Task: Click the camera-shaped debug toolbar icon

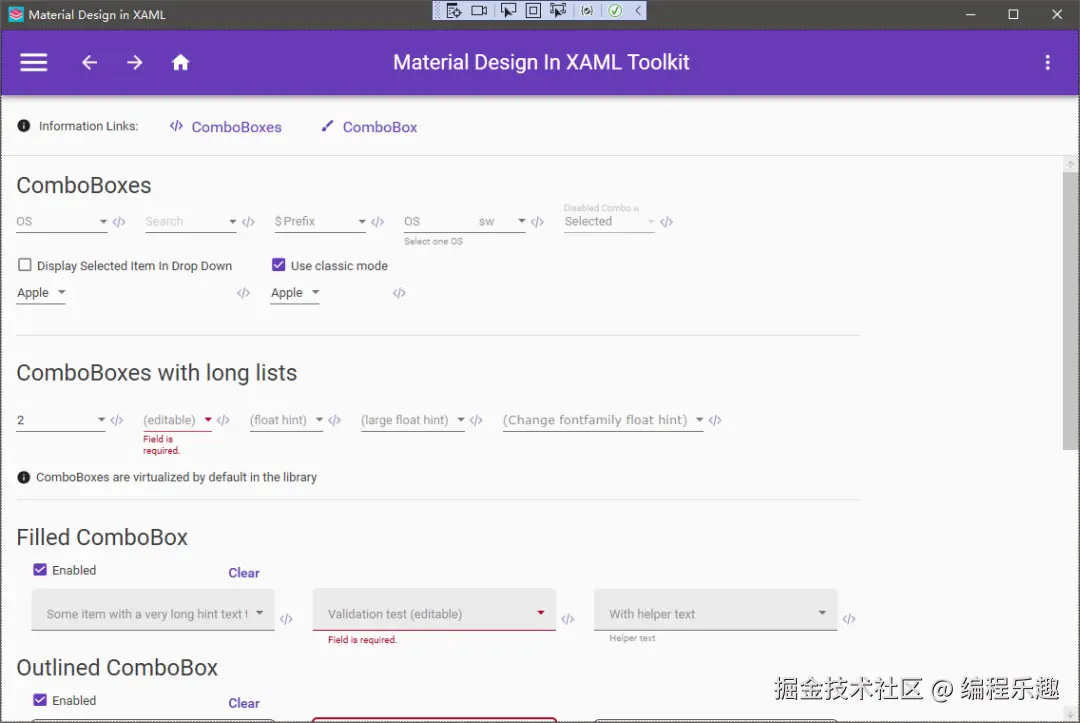Action: [479, 10]
